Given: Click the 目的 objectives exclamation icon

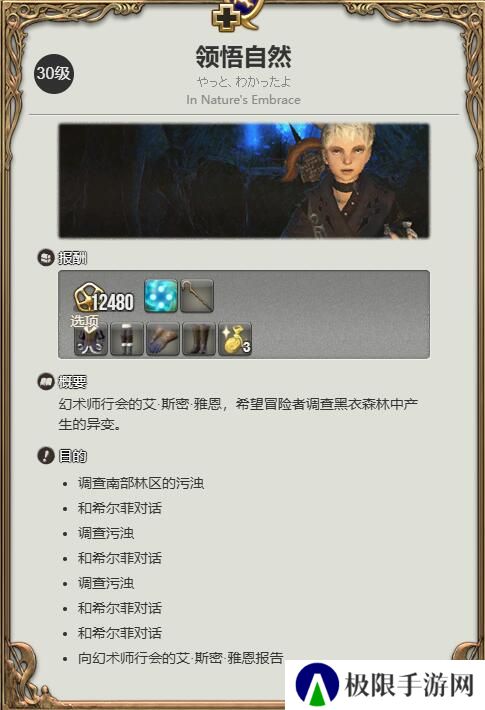Looking at the screenshot, I should coord(45,455).
